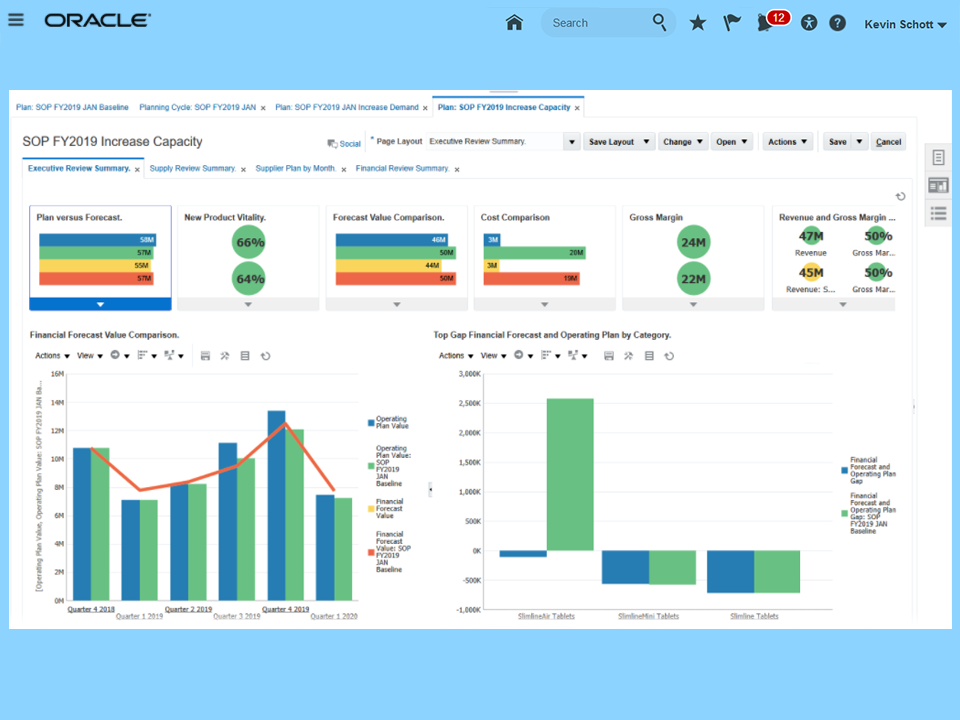Switch to Planning Cycle SOP FY2019 JAN tab
This screenshot has height=720, width=960.
(x=197, y=107)
